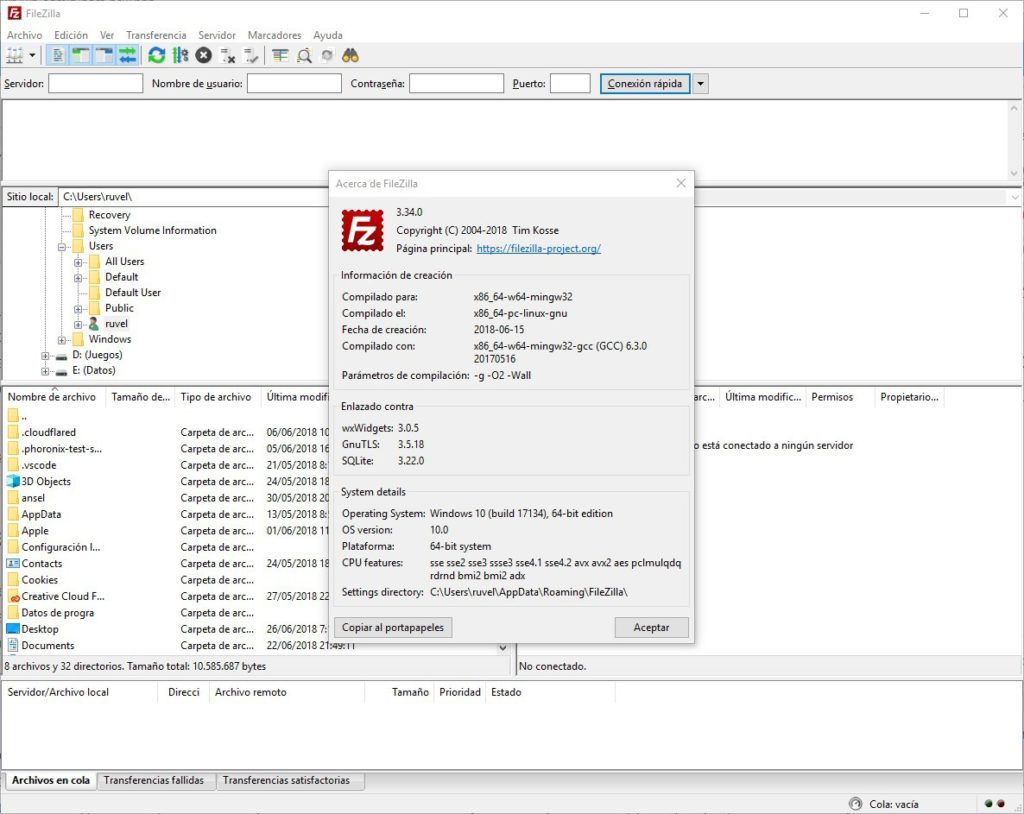The image size is (1024, 814).
Task: Click the ruvel user icon in tree
Action: click(x=94, y=324)
